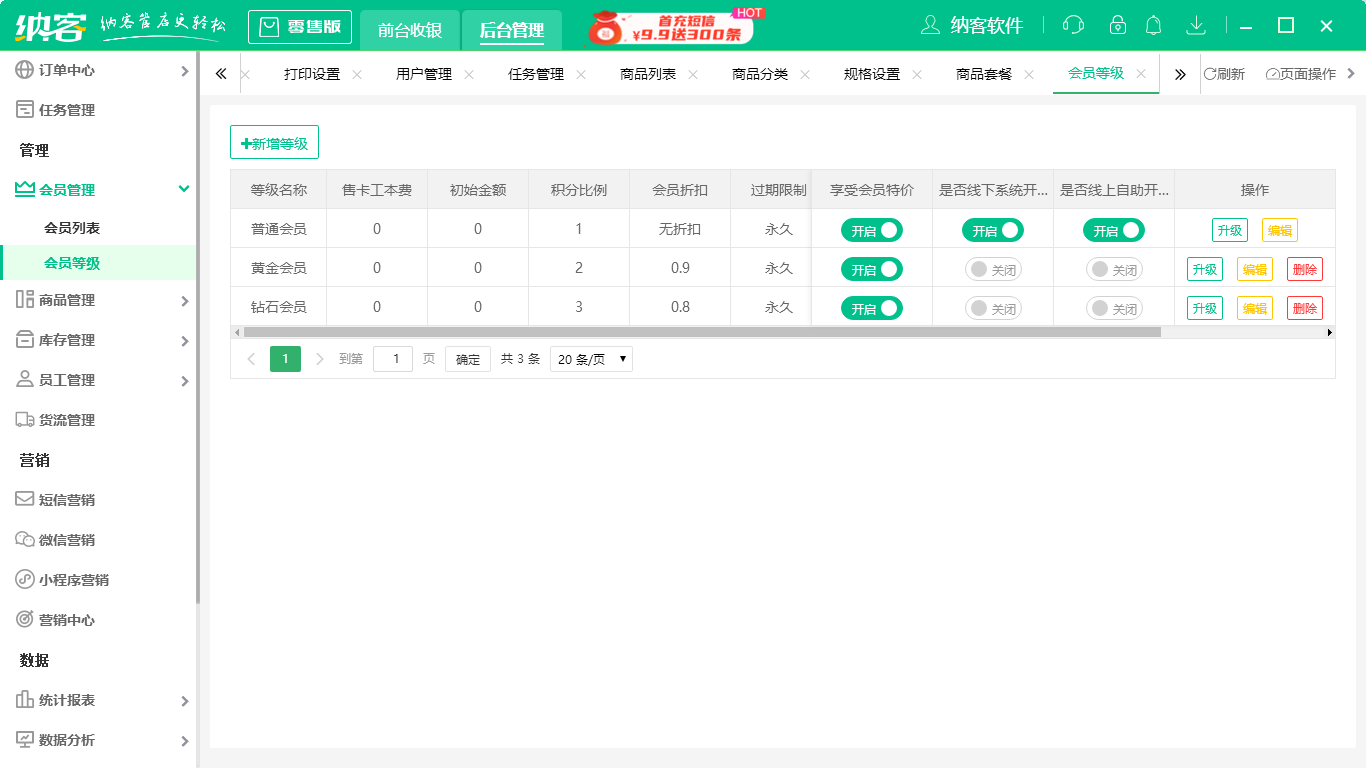Click the page number input field
This screenshot has height=768, width=1366.
click(392, 359)
